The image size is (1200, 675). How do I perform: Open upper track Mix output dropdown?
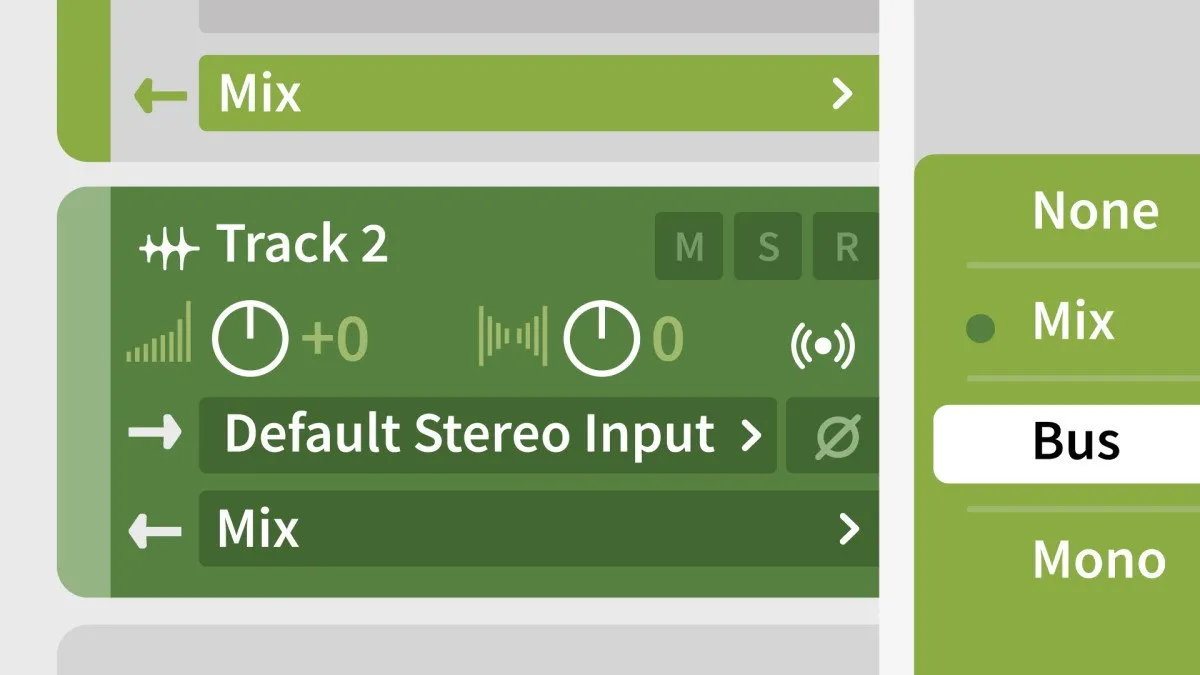click(538, 94)
